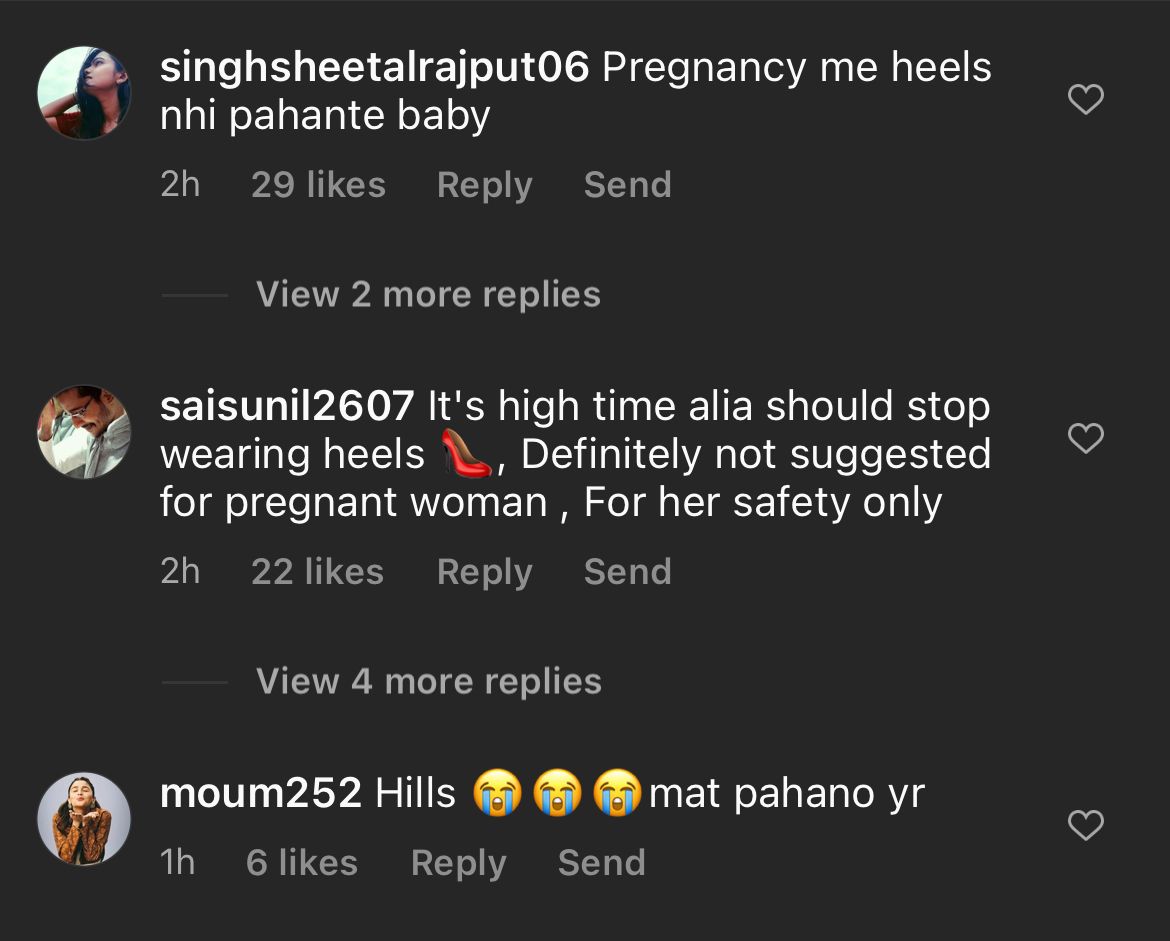Open the singhsheetalrajput06 username link
The image size is (1170, 941).
(375, 68)
